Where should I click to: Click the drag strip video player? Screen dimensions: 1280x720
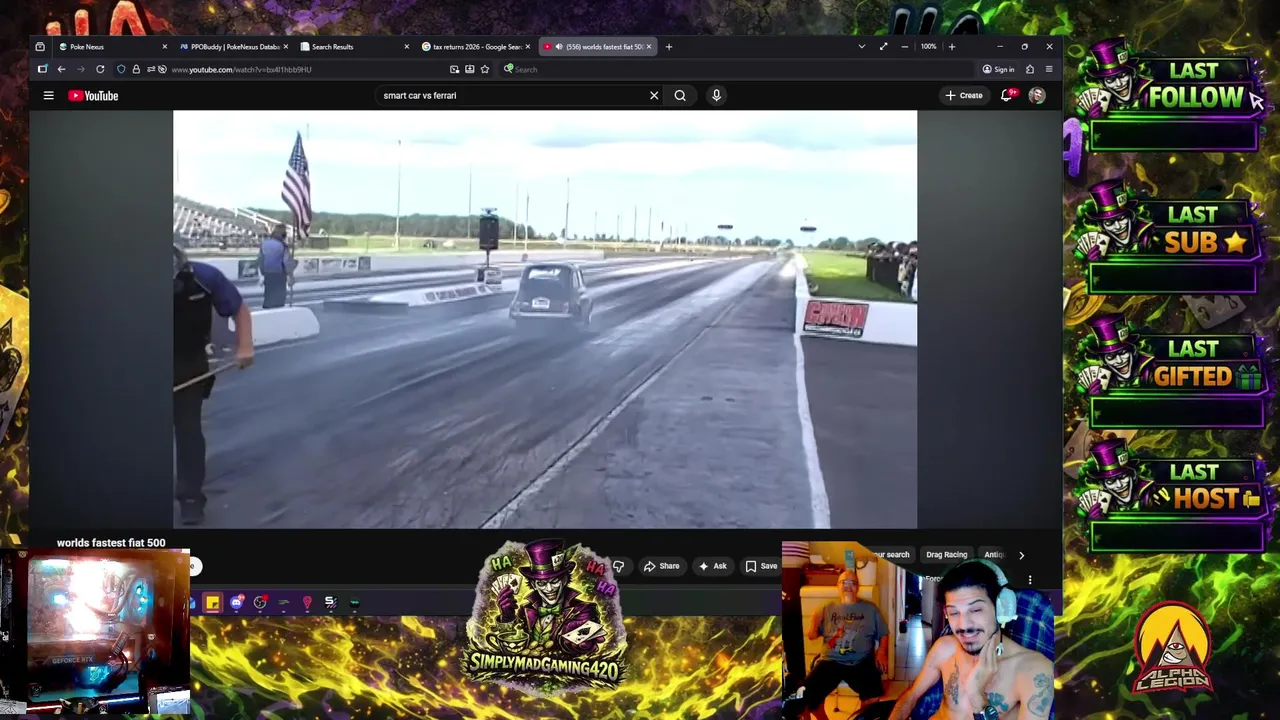tap(545, 319)
